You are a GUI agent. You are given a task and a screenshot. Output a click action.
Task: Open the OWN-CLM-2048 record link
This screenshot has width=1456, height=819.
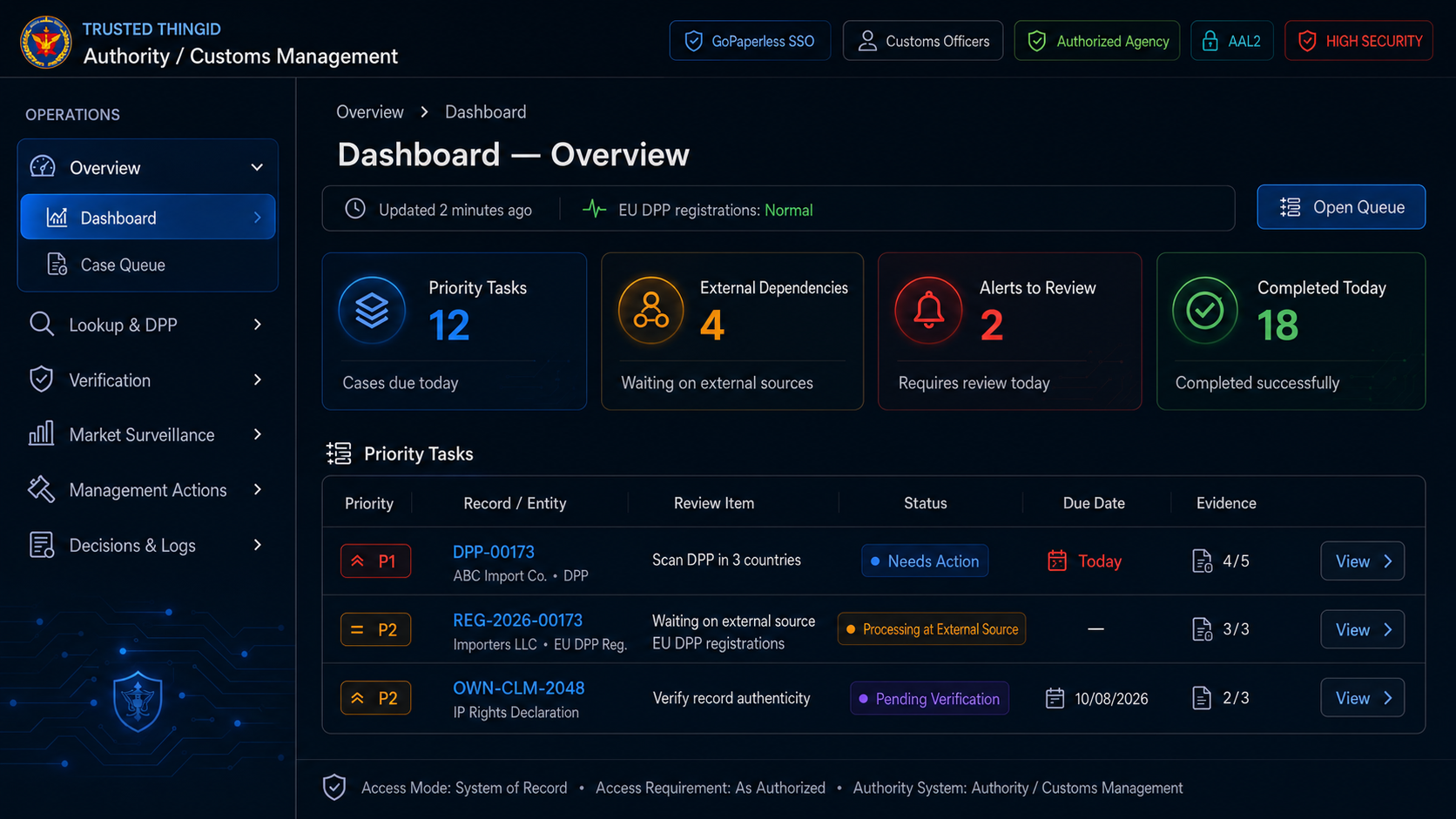[518, 688]
